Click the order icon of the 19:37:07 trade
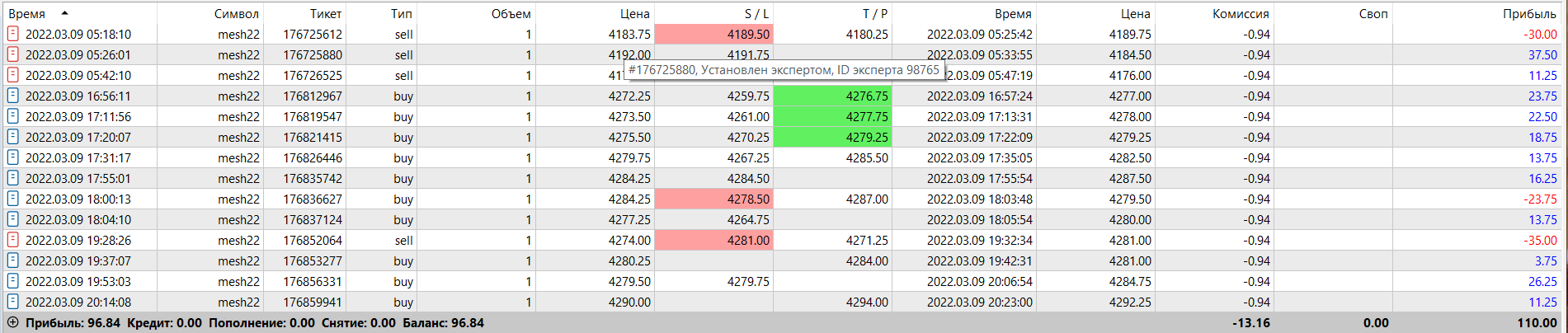 tap(12, 260)
